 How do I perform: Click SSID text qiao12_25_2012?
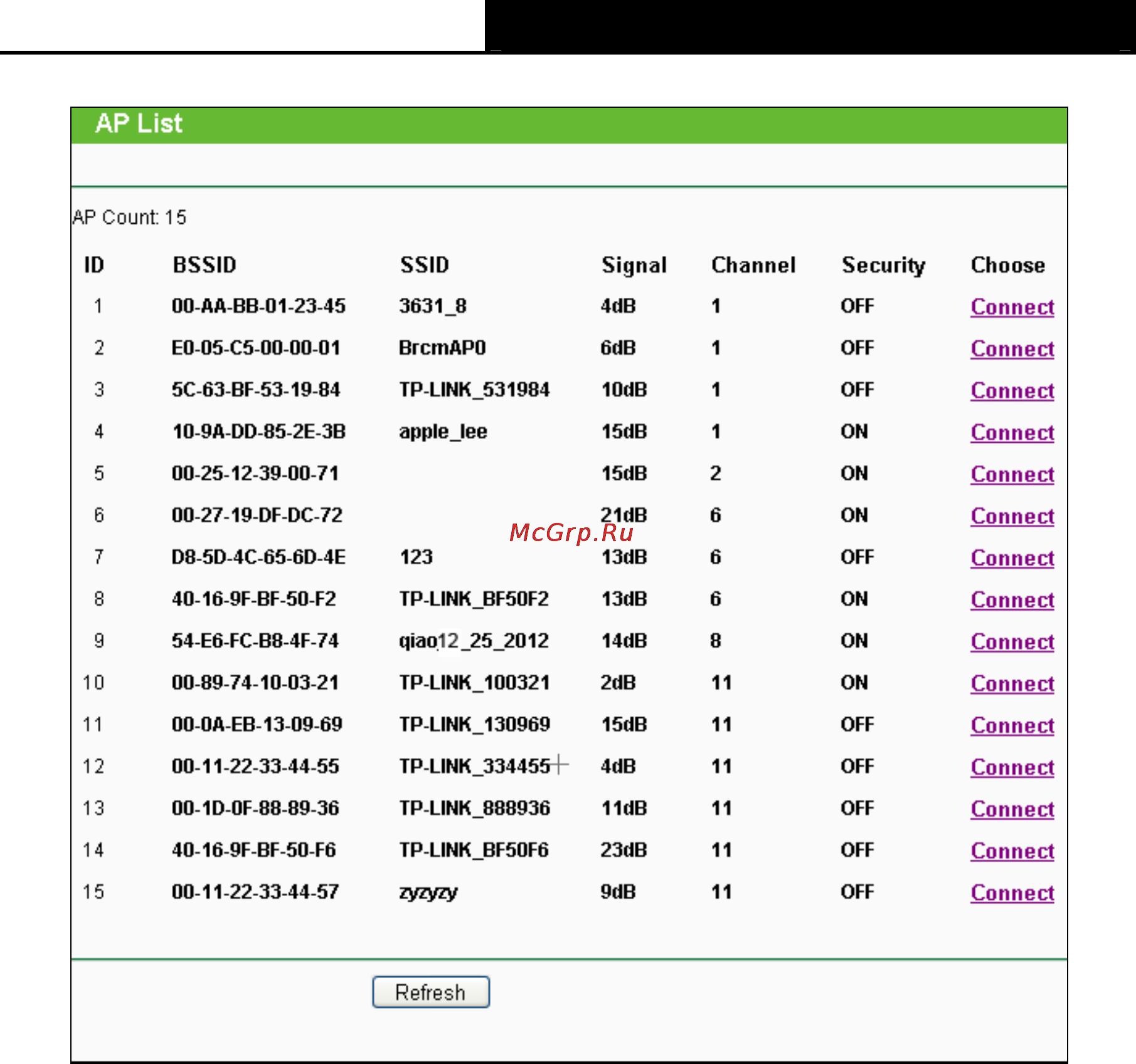(474, 641)
